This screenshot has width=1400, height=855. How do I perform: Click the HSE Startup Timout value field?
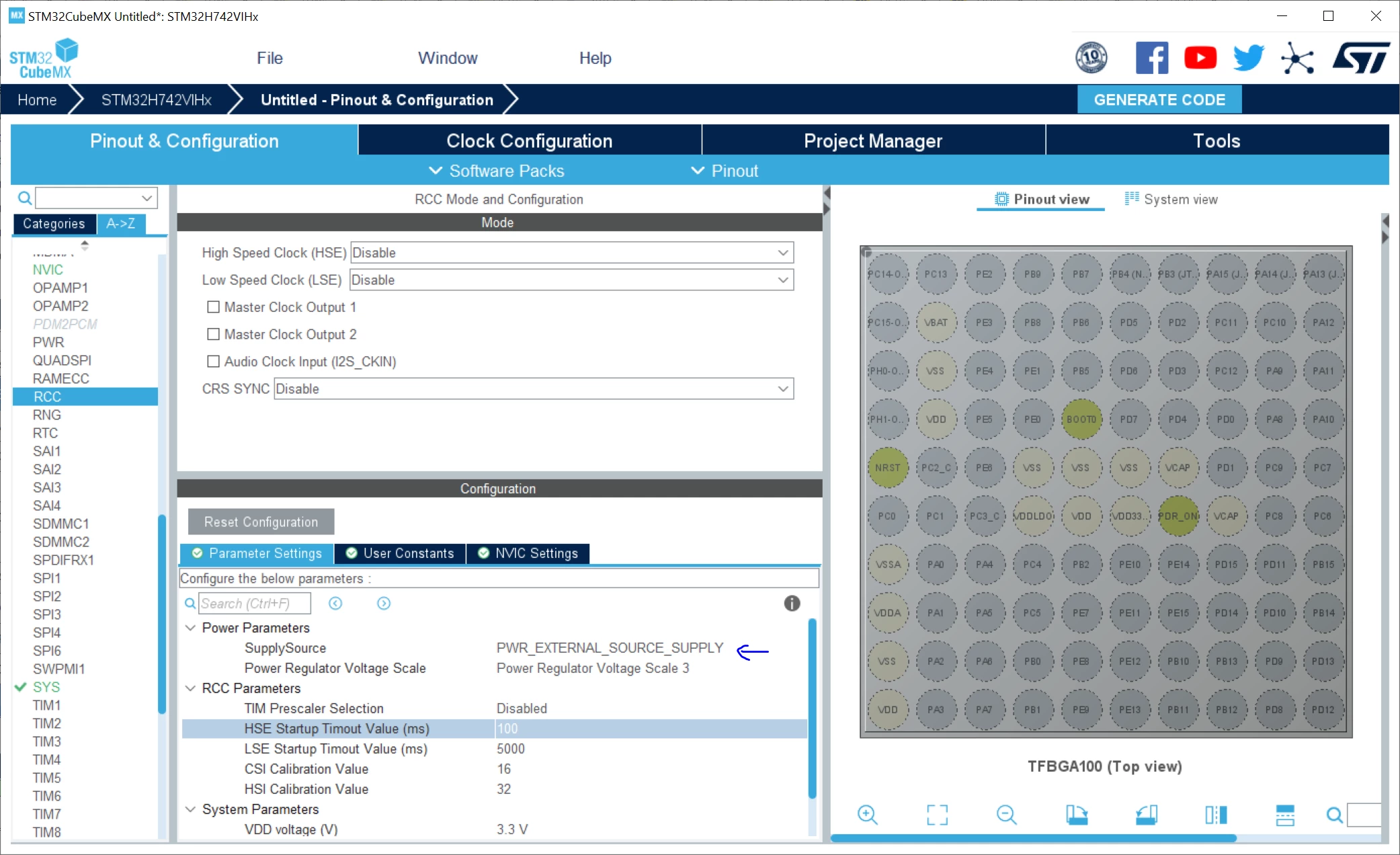(x=651, y=729)
